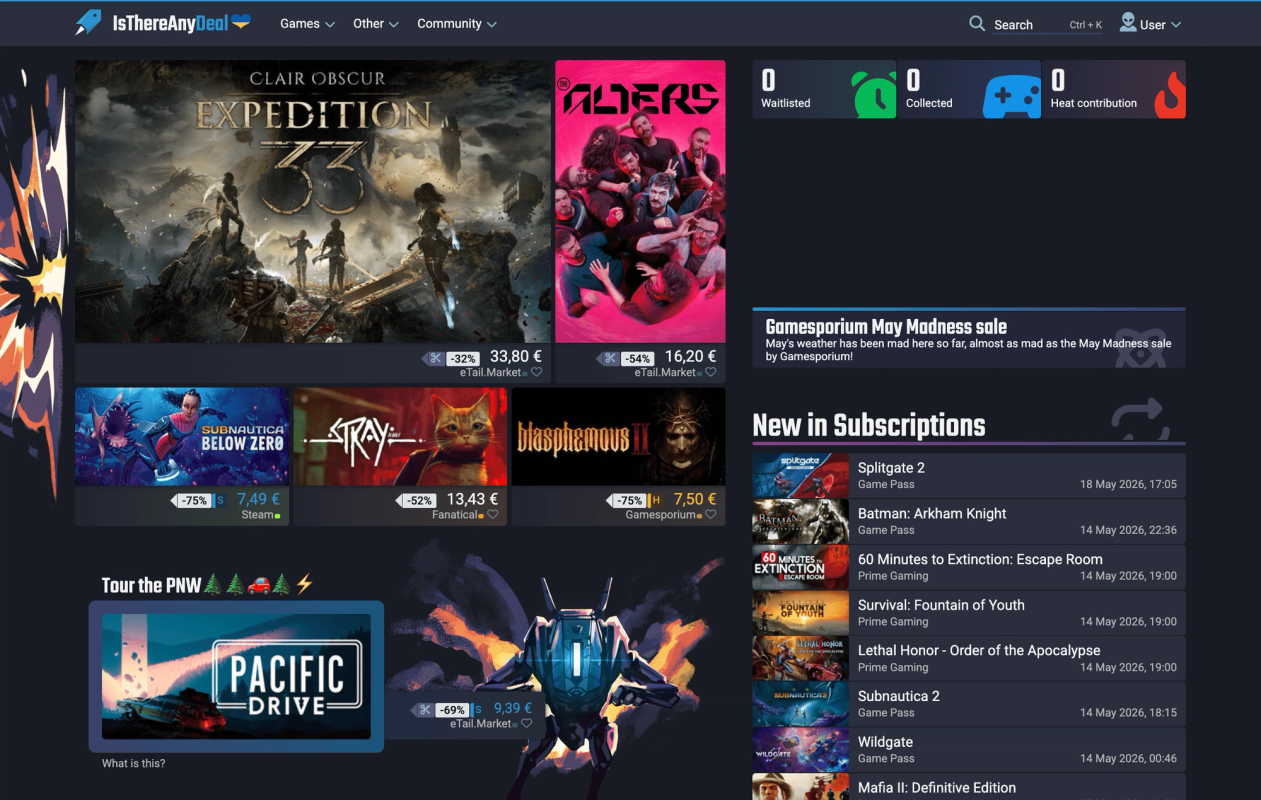The width and height of the screenshot is (1261, 800).
Task: Open The Alters cover image
Action: tap(640, 202)
